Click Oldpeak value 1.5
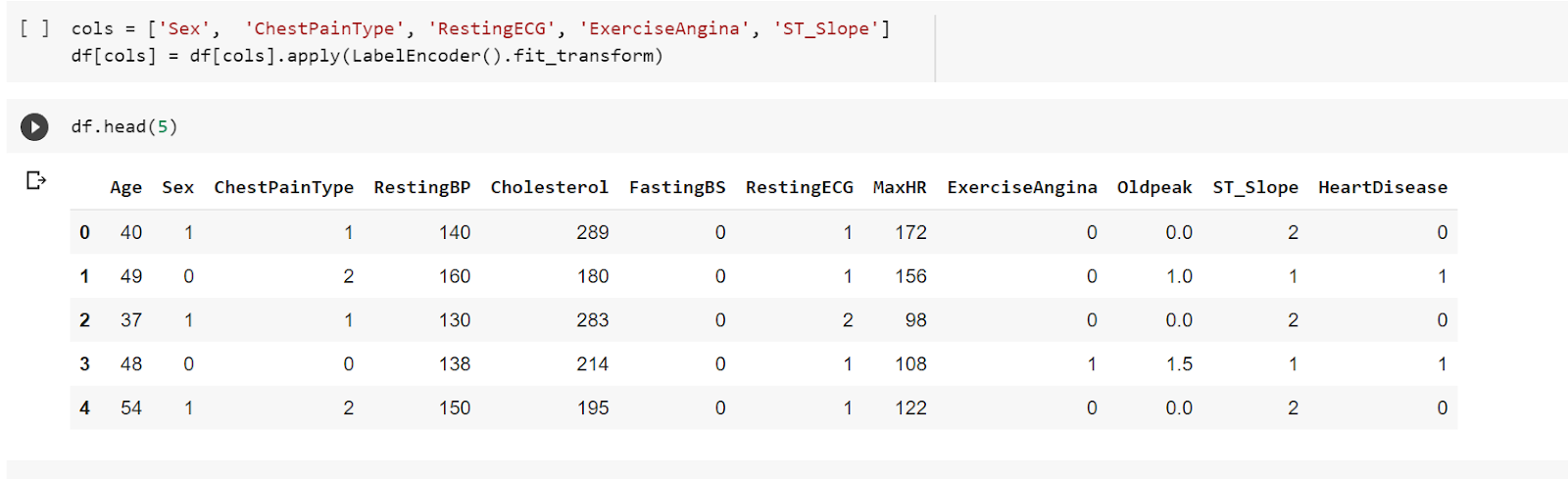The height and width of the screenshot is (479, 1568). click(x=1179, y=364)
